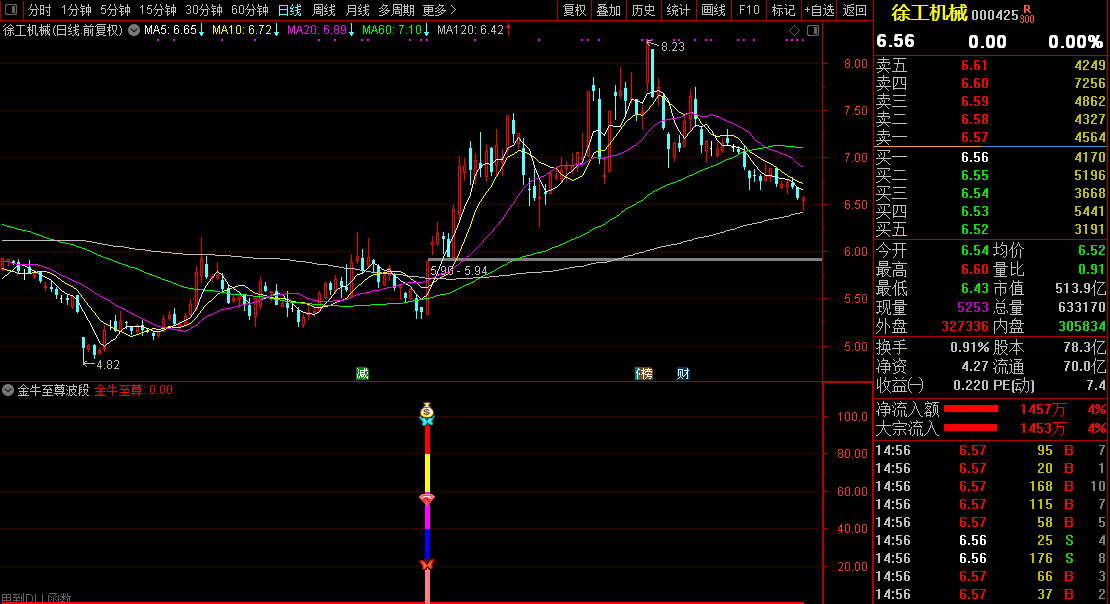Click the R300 badge beside stock code
Screen dimensions: 1110x604
pyautogui.click(x=1027, y=14)
